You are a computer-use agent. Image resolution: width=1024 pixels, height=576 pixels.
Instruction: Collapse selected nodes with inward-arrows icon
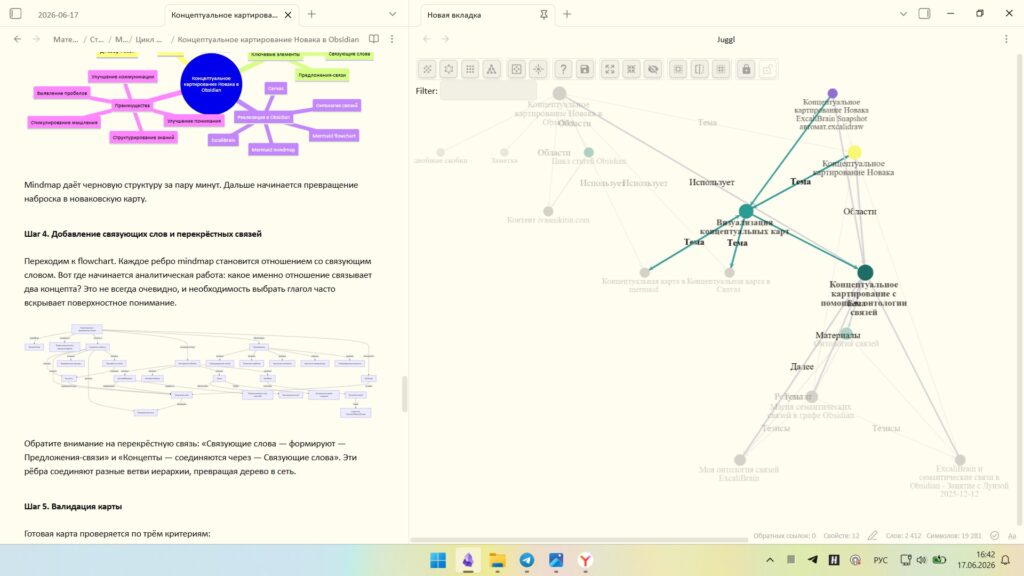631,69
